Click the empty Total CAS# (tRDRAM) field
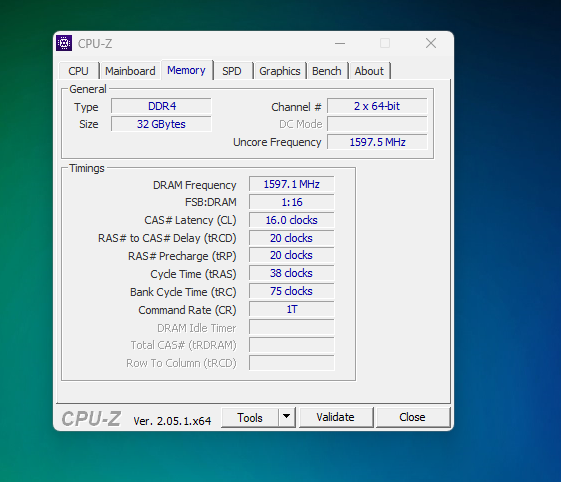561x482 pixels. click(x=292, y=345)
